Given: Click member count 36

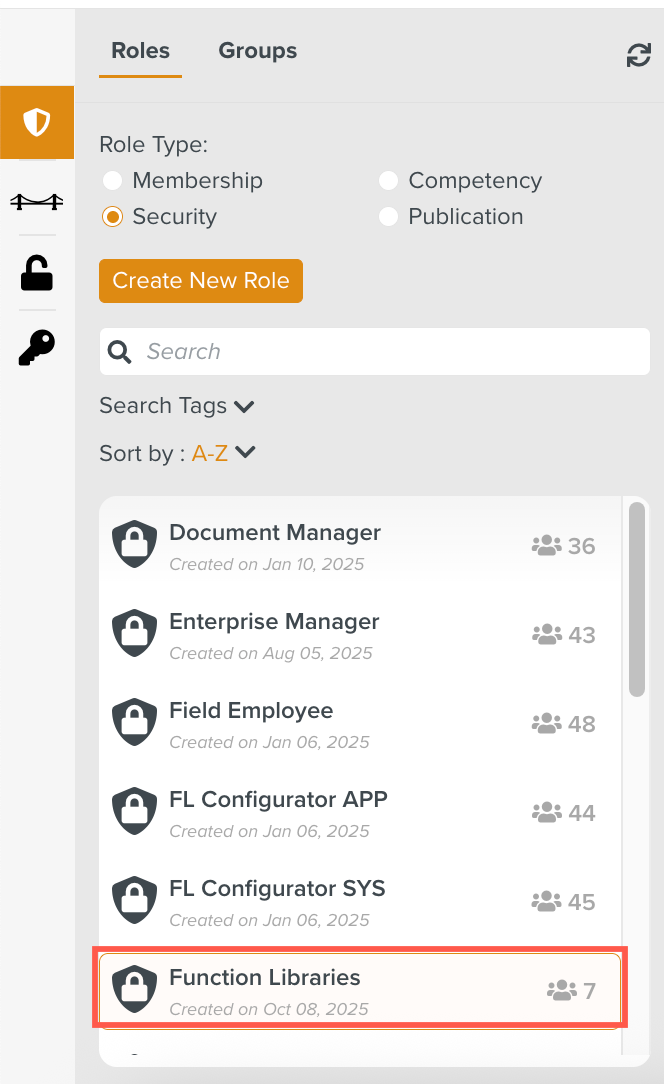Looking at the screenshot, I should tap(582, 546).
